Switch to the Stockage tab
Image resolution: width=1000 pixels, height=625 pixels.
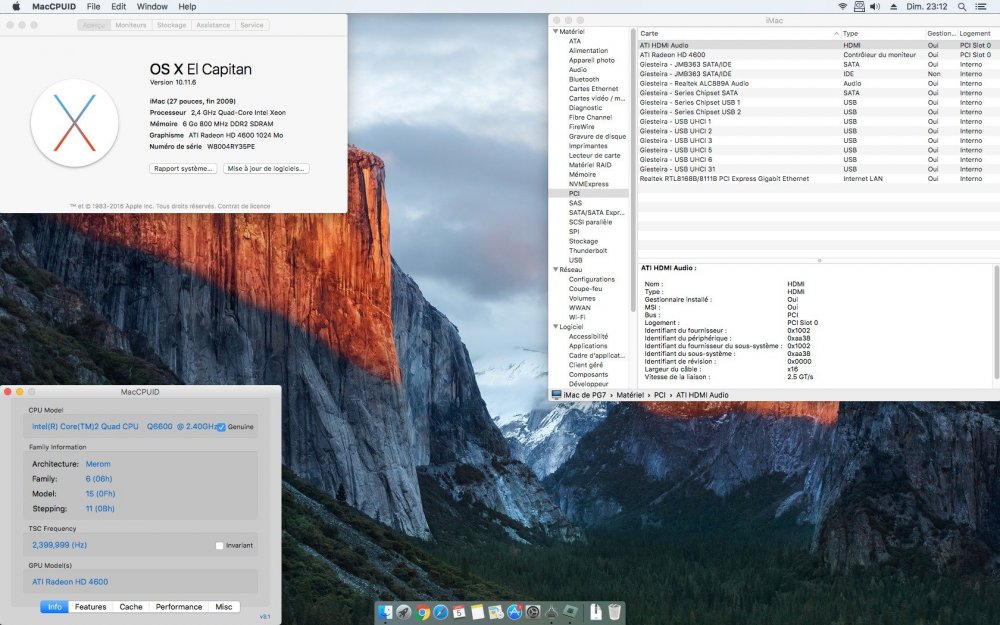coord(172,25)
